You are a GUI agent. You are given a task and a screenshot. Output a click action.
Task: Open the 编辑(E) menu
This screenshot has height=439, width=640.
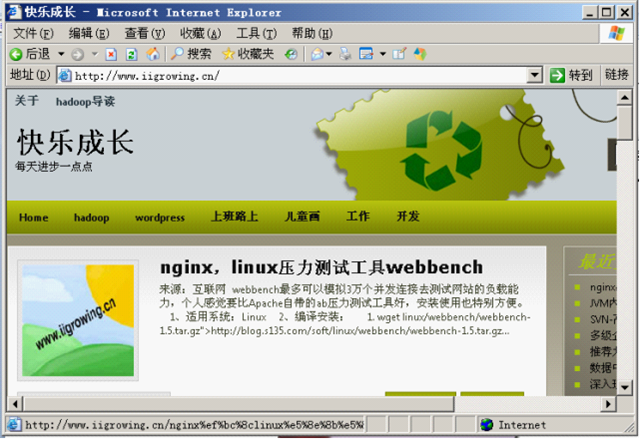[x=89, y=33]
